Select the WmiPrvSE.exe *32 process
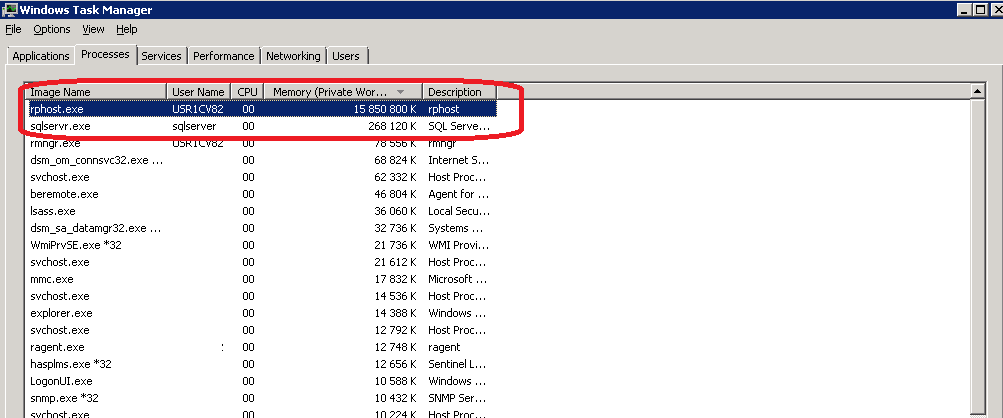The image size is (1003, 418). tap(262, 245)
